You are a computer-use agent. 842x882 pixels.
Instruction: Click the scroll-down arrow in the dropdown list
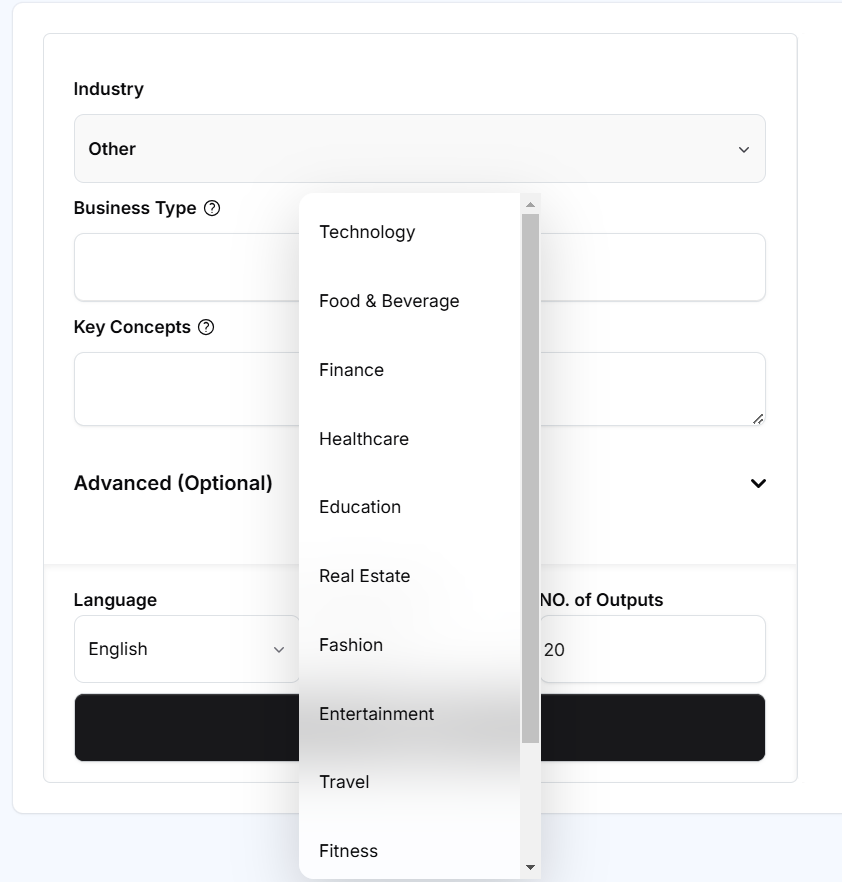tap(531, 868)
